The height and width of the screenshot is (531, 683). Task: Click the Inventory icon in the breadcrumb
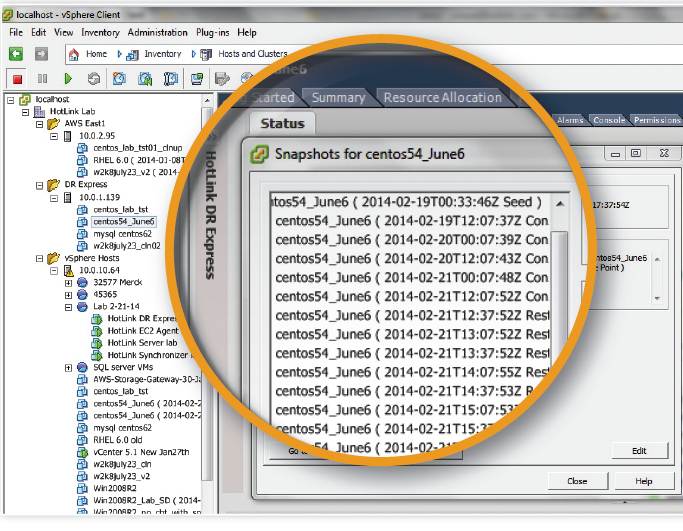pos(132,55)
